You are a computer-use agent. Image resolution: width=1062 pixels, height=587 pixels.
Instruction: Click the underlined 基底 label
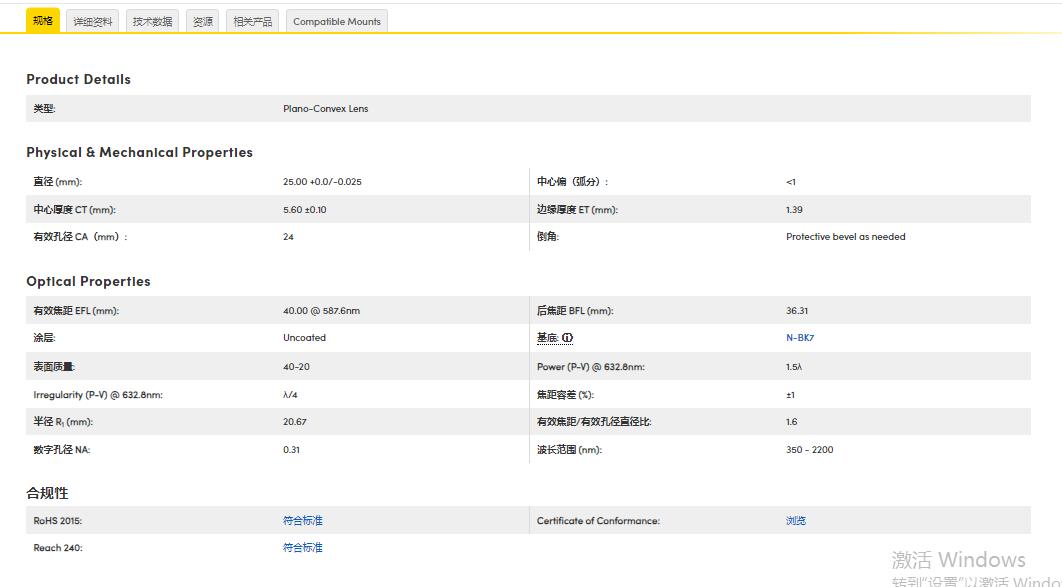pos(547,338)
